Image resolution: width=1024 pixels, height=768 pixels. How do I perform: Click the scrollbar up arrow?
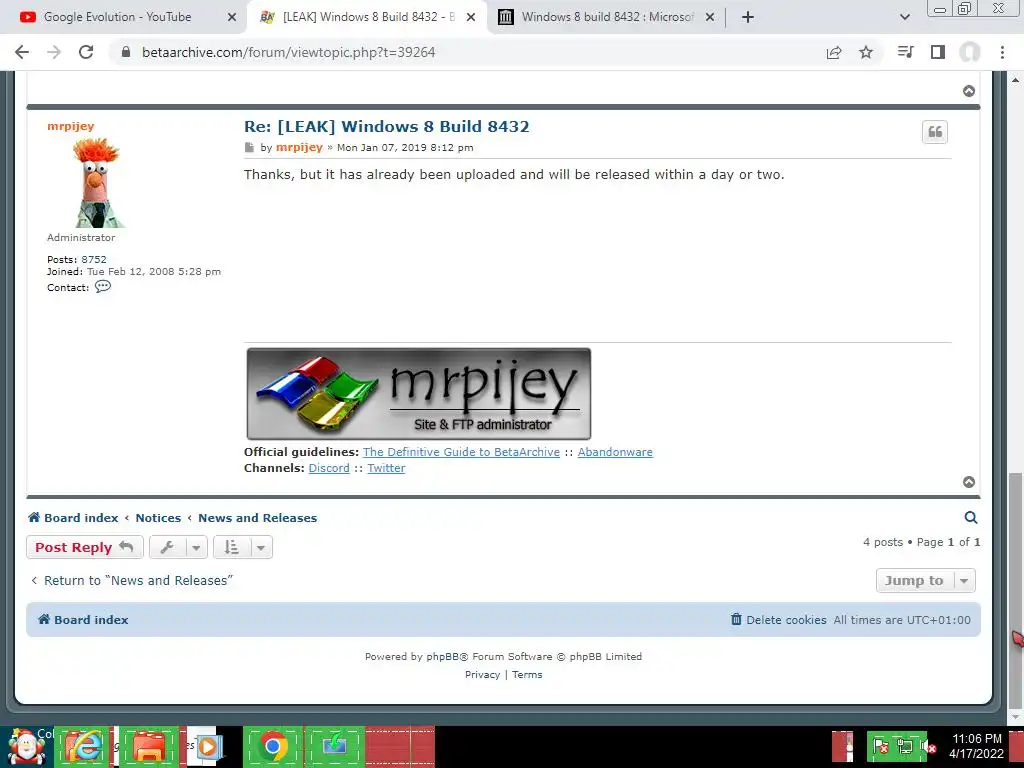tap(1015, 80)
